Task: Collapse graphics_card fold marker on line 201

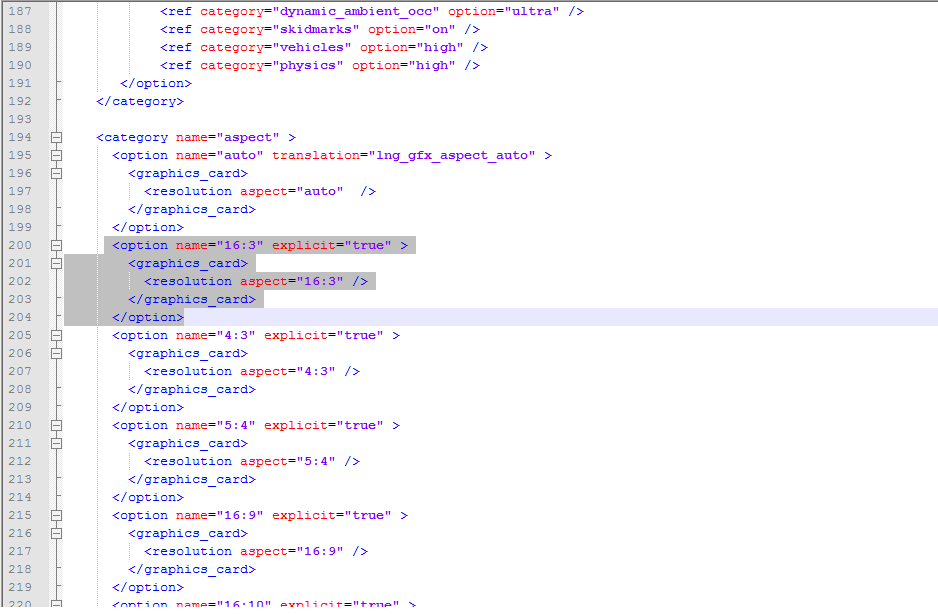Action: pos(56,263)
